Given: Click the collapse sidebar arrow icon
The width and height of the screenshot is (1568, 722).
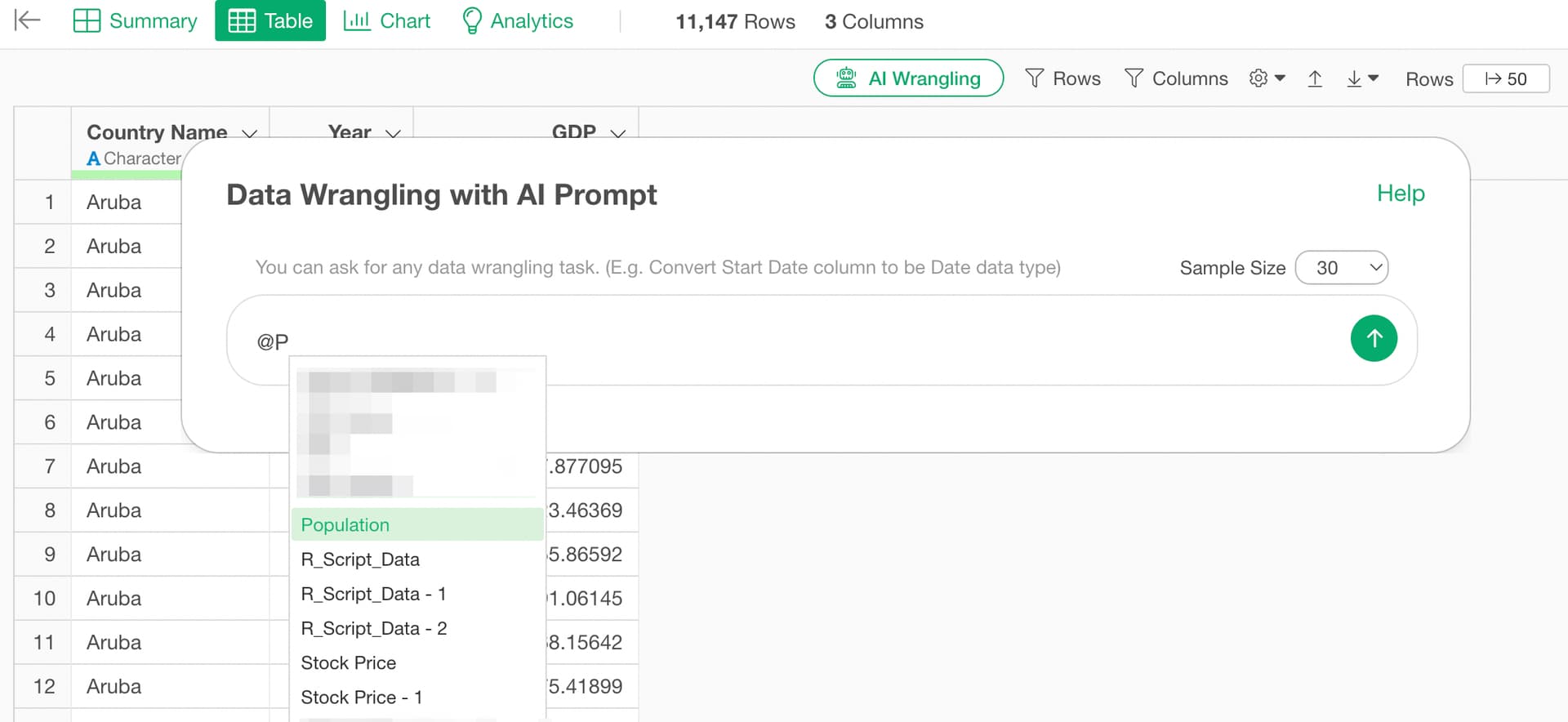Looking at the screenshot, I should (x=28, y=20).
